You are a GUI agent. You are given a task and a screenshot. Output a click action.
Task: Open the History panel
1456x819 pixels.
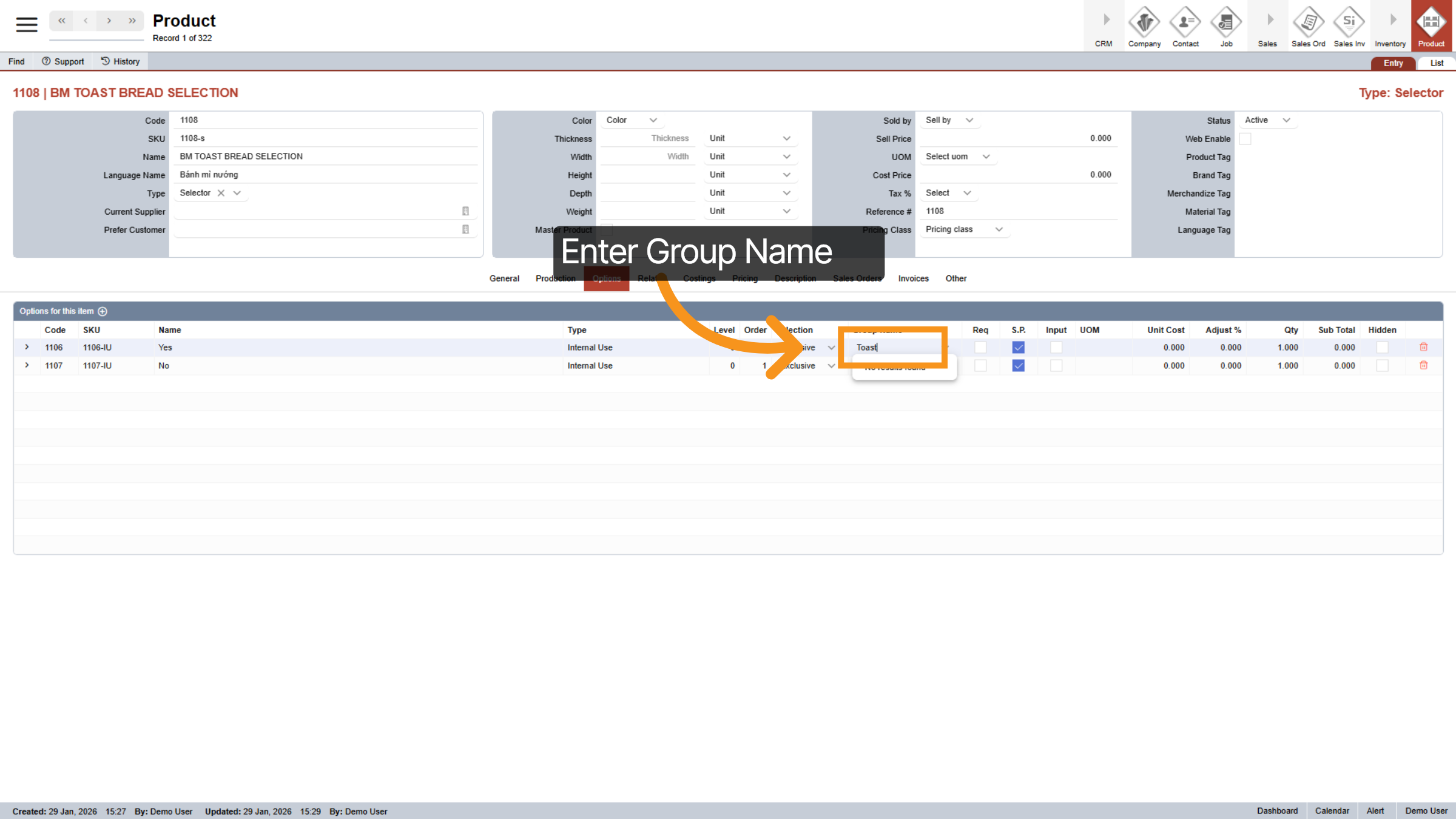[x=120, y=61]
